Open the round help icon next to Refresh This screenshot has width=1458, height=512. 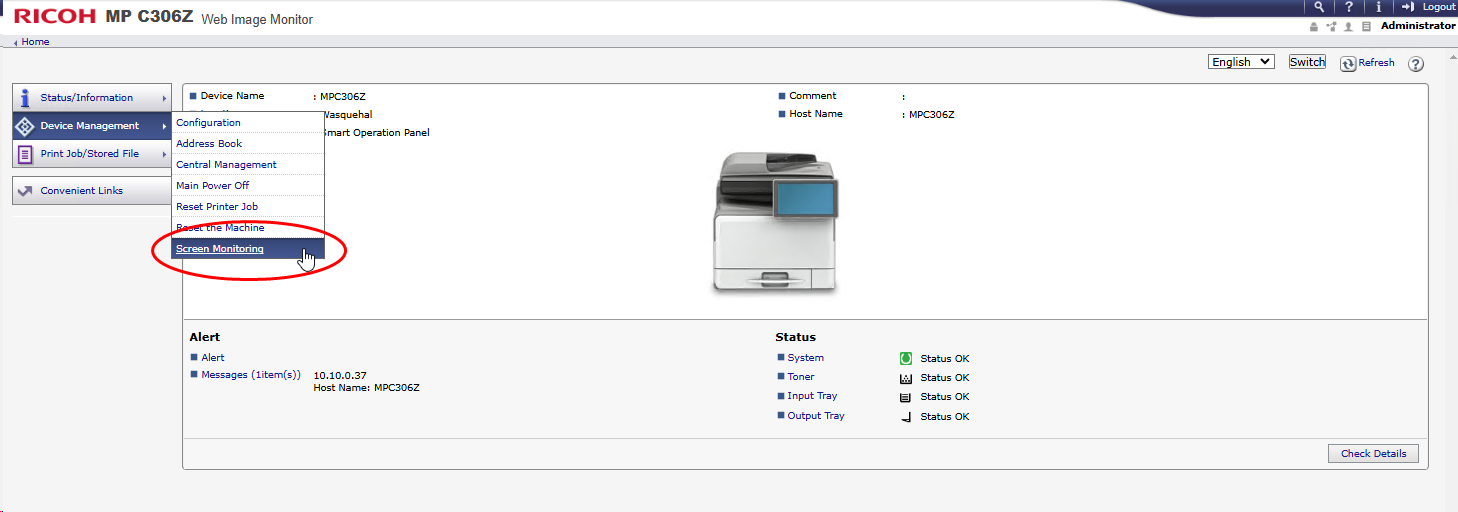tap(1416, 64)
